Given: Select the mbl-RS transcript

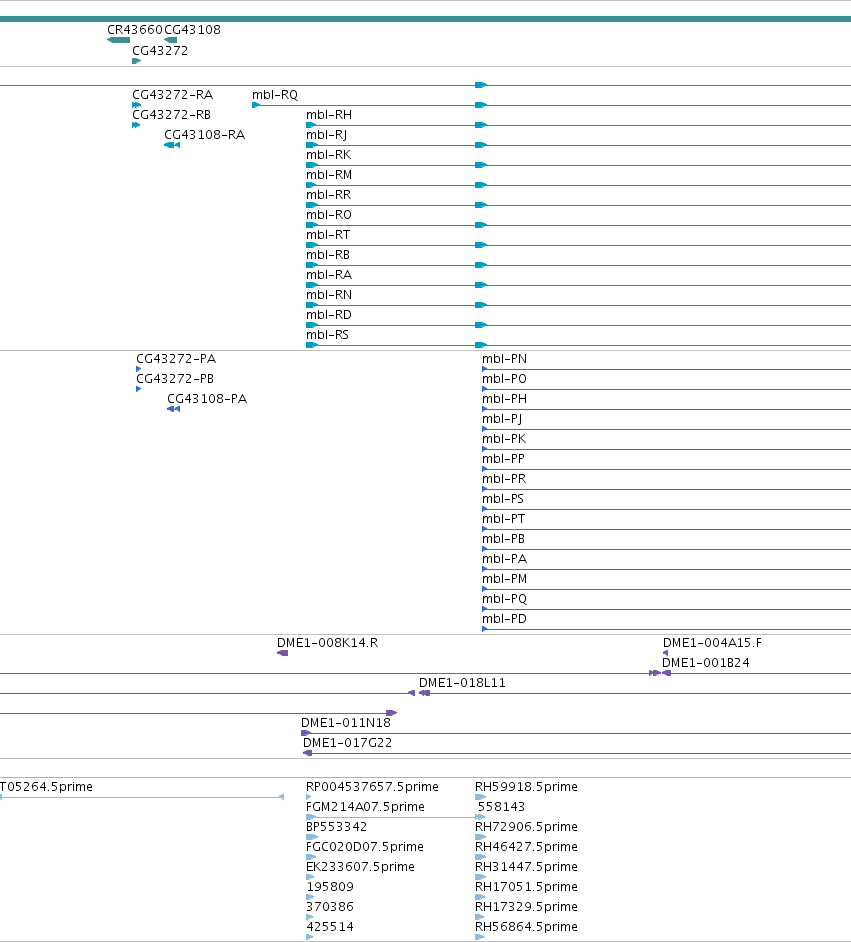Looking at the screenshot, I should coord(327,335).
